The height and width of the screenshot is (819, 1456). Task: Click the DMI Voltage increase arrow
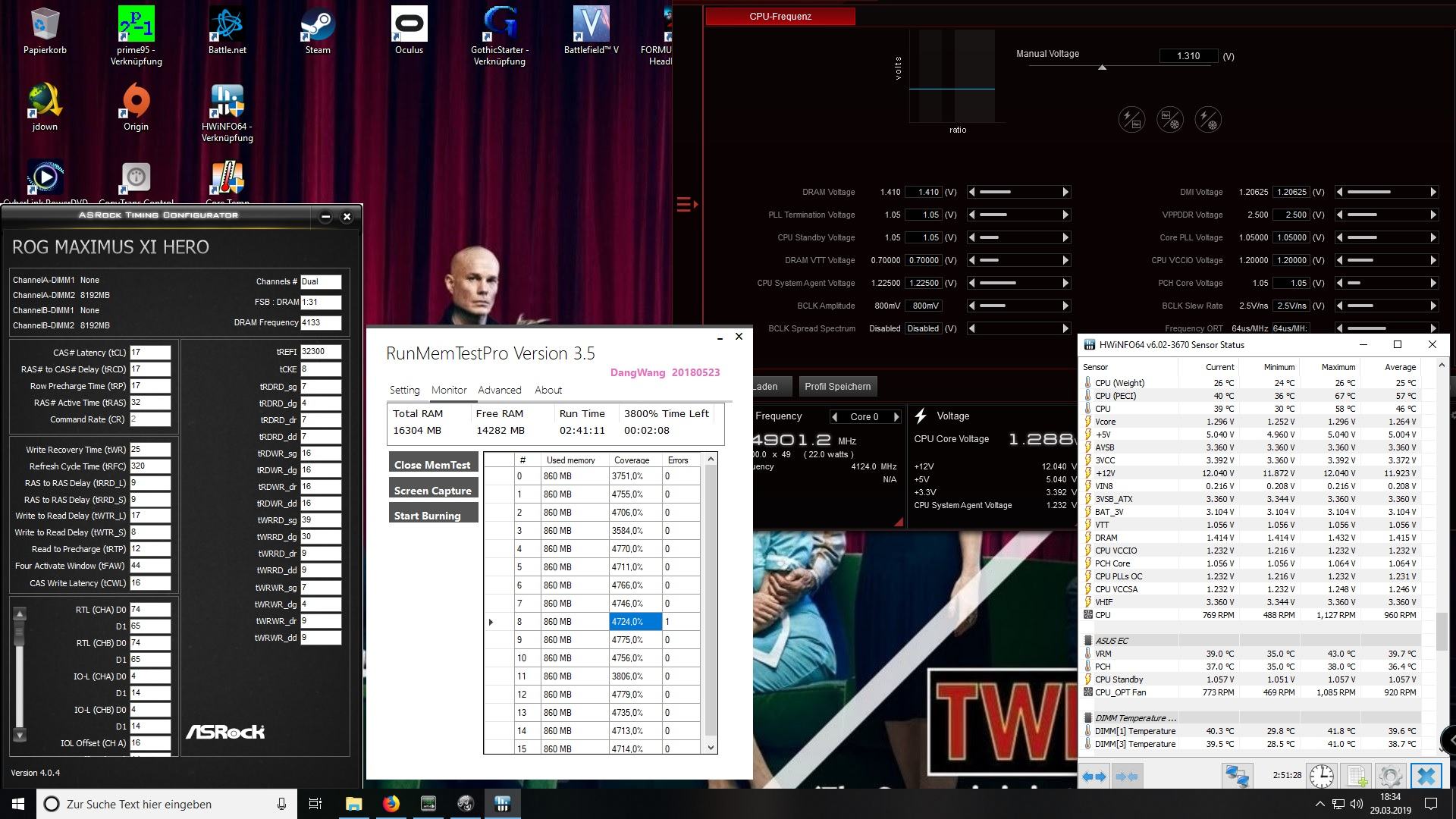pos(1433,192)
